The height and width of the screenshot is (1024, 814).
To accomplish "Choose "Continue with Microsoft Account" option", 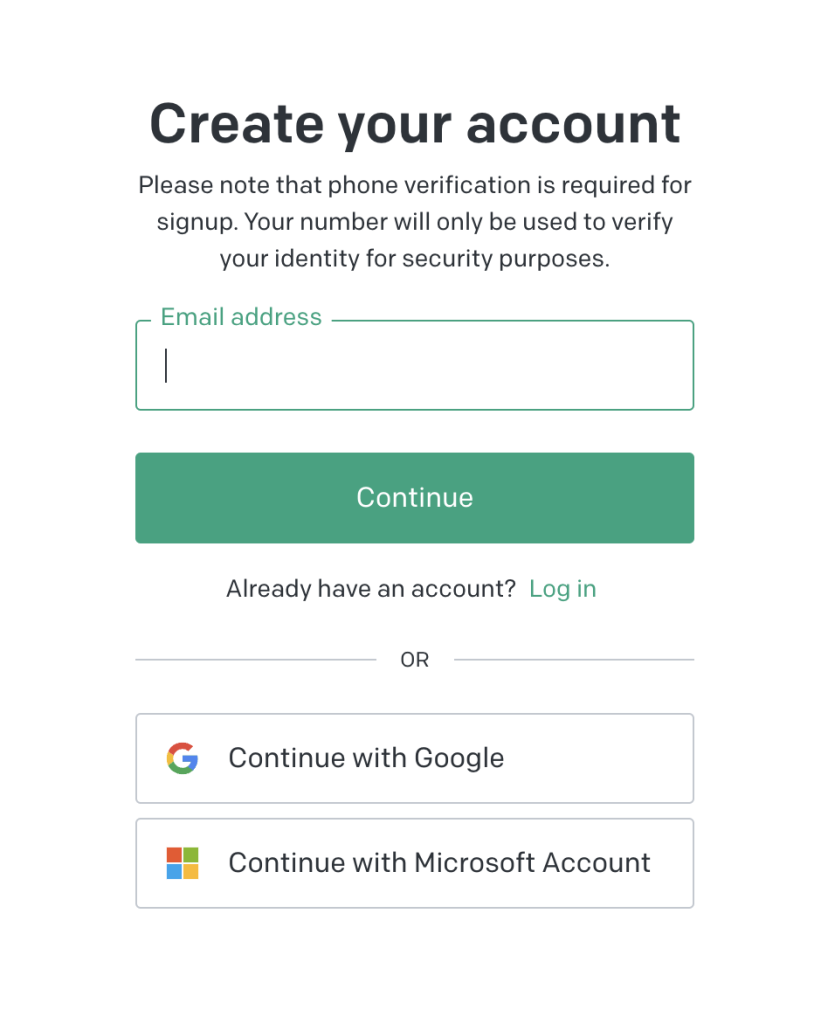I will pyautogui.click(x=414, y=863).
